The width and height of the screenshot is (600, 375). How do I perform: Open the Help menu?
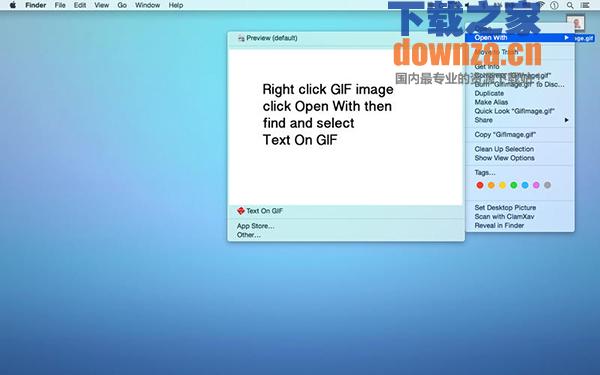click(x=176, y=5)
